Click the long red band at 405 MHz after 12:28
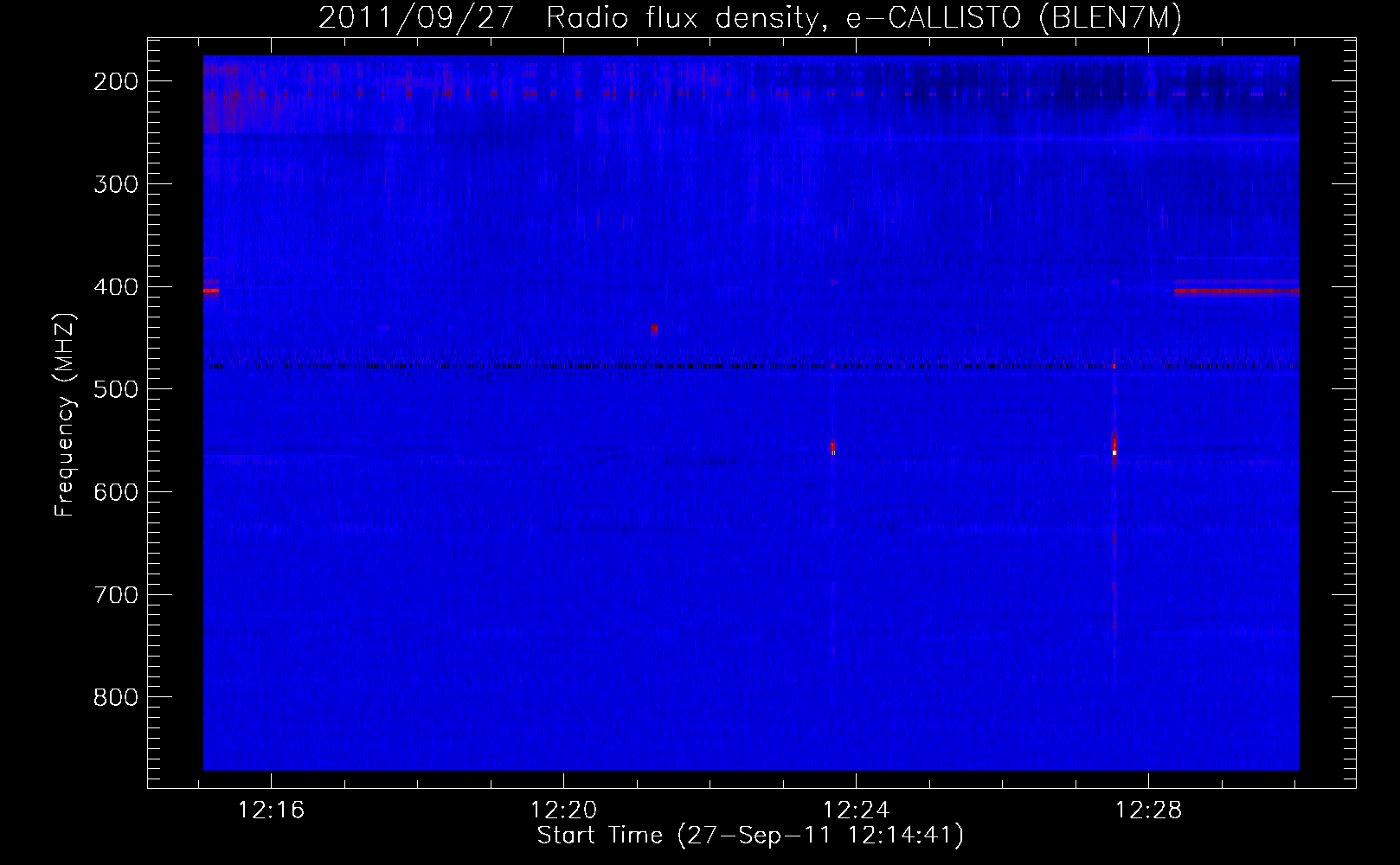Viewport: 1400px width, 865px height. (1236, 292)
